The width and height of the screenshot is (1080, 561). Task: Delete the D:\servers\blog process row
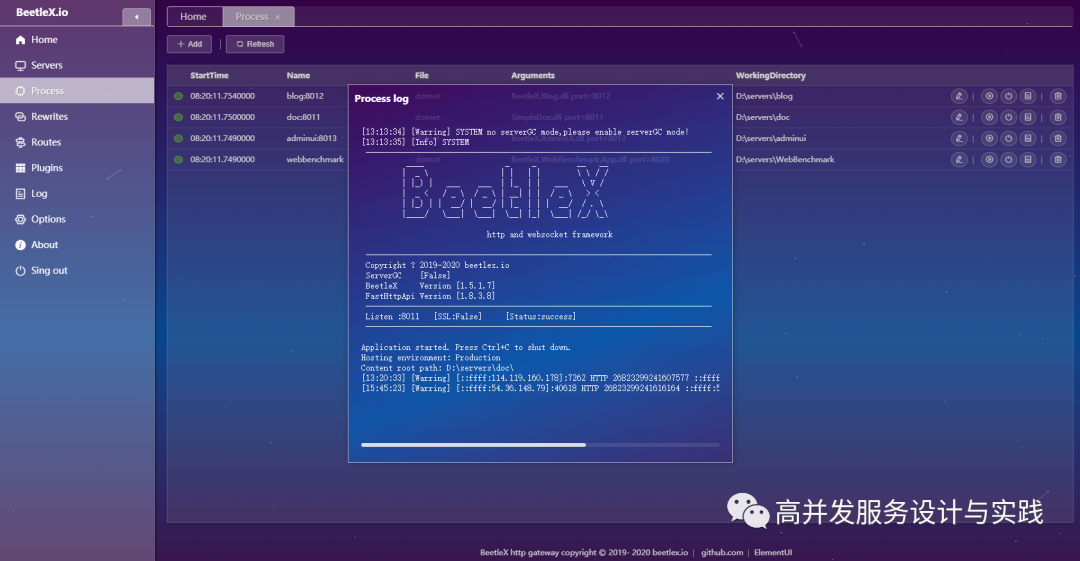pos(1059,96)
